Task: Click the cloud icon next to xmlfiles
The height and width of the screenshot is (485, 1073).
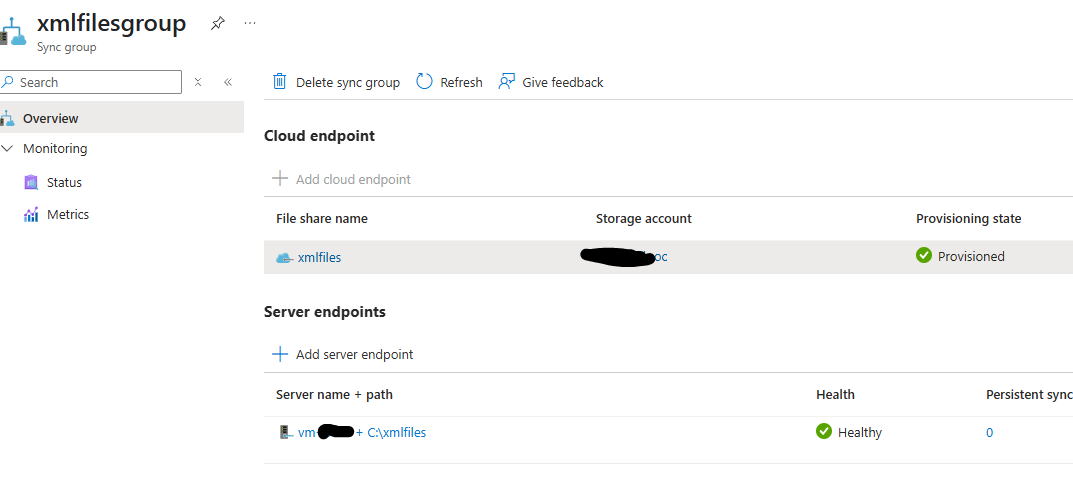Action: (284, 258)
